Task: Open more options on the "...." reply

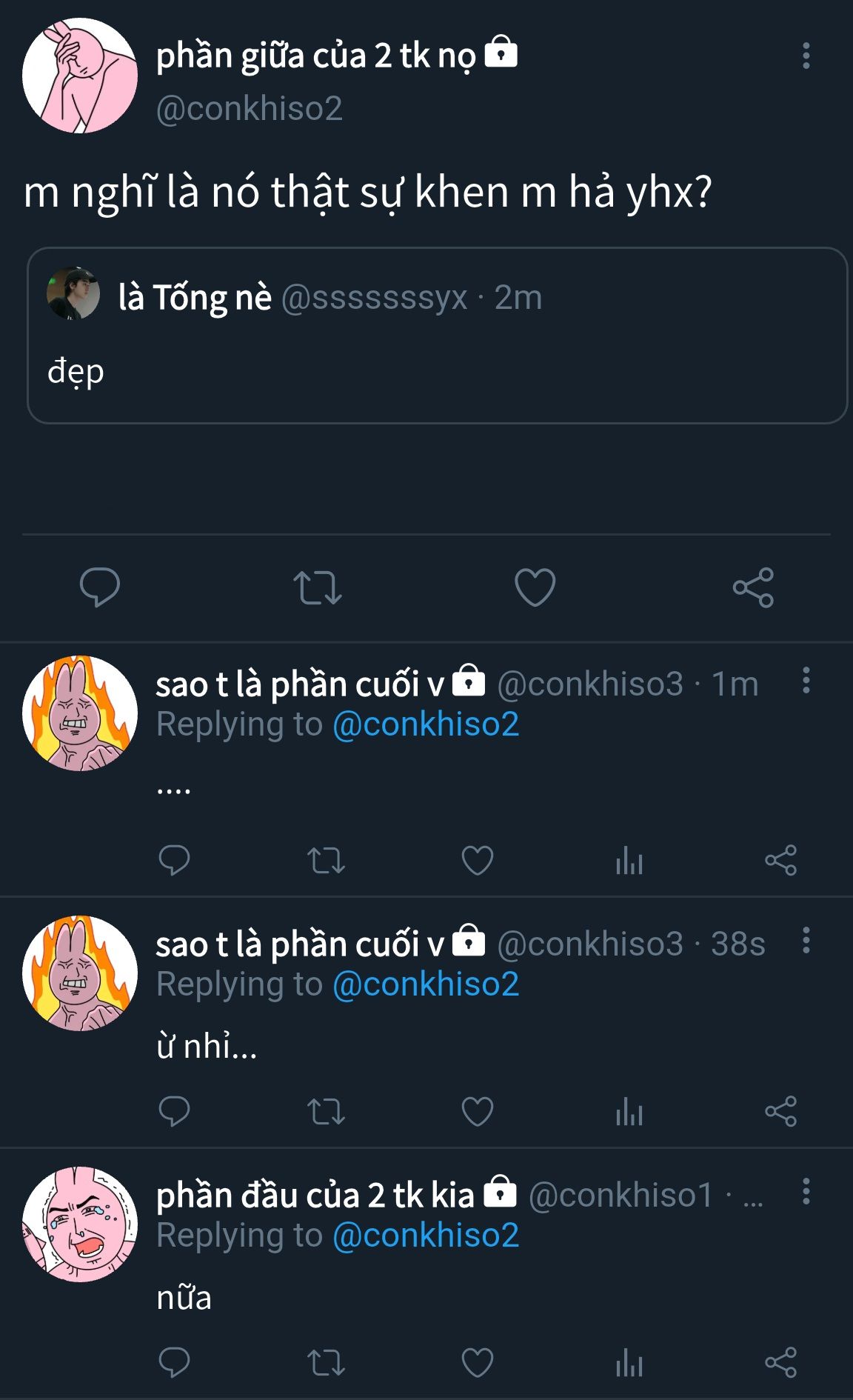Action: 806,680
